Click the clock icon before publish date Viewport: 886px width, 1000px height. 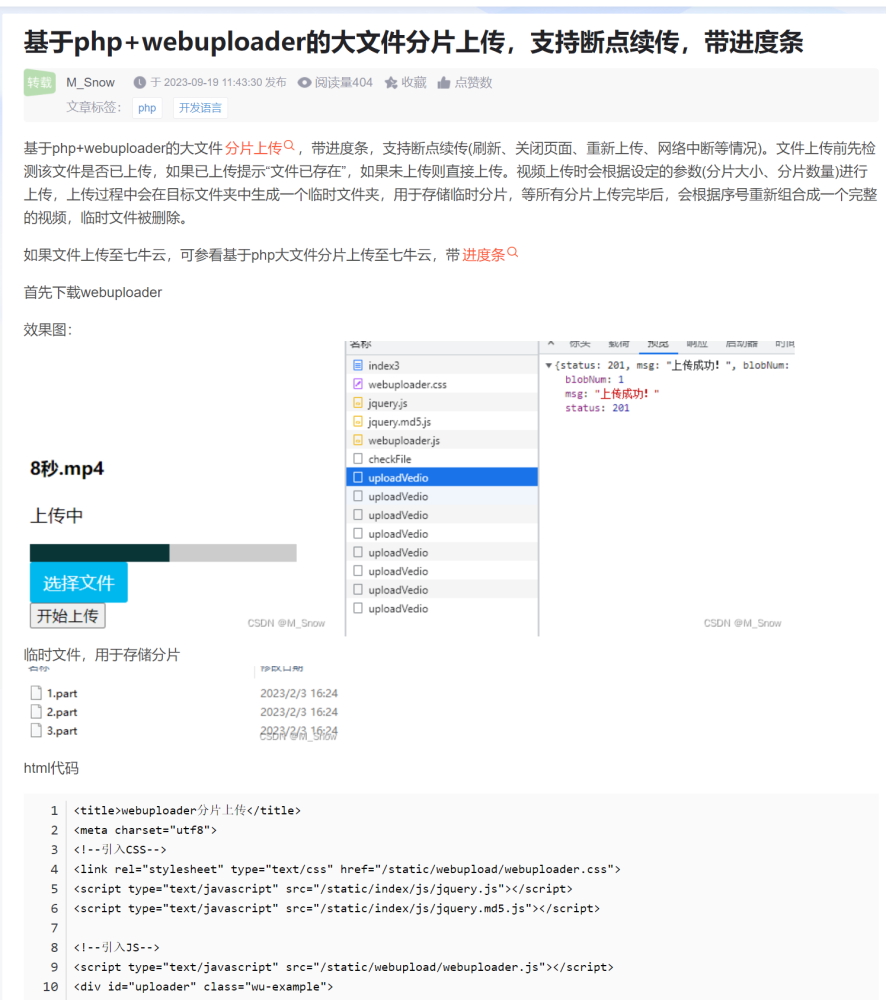pos(140,82)
